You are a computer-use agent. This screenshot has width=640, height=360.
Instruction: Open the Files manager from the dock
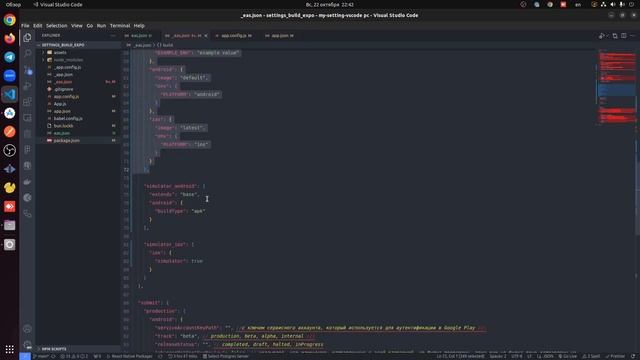pos(9,225)
